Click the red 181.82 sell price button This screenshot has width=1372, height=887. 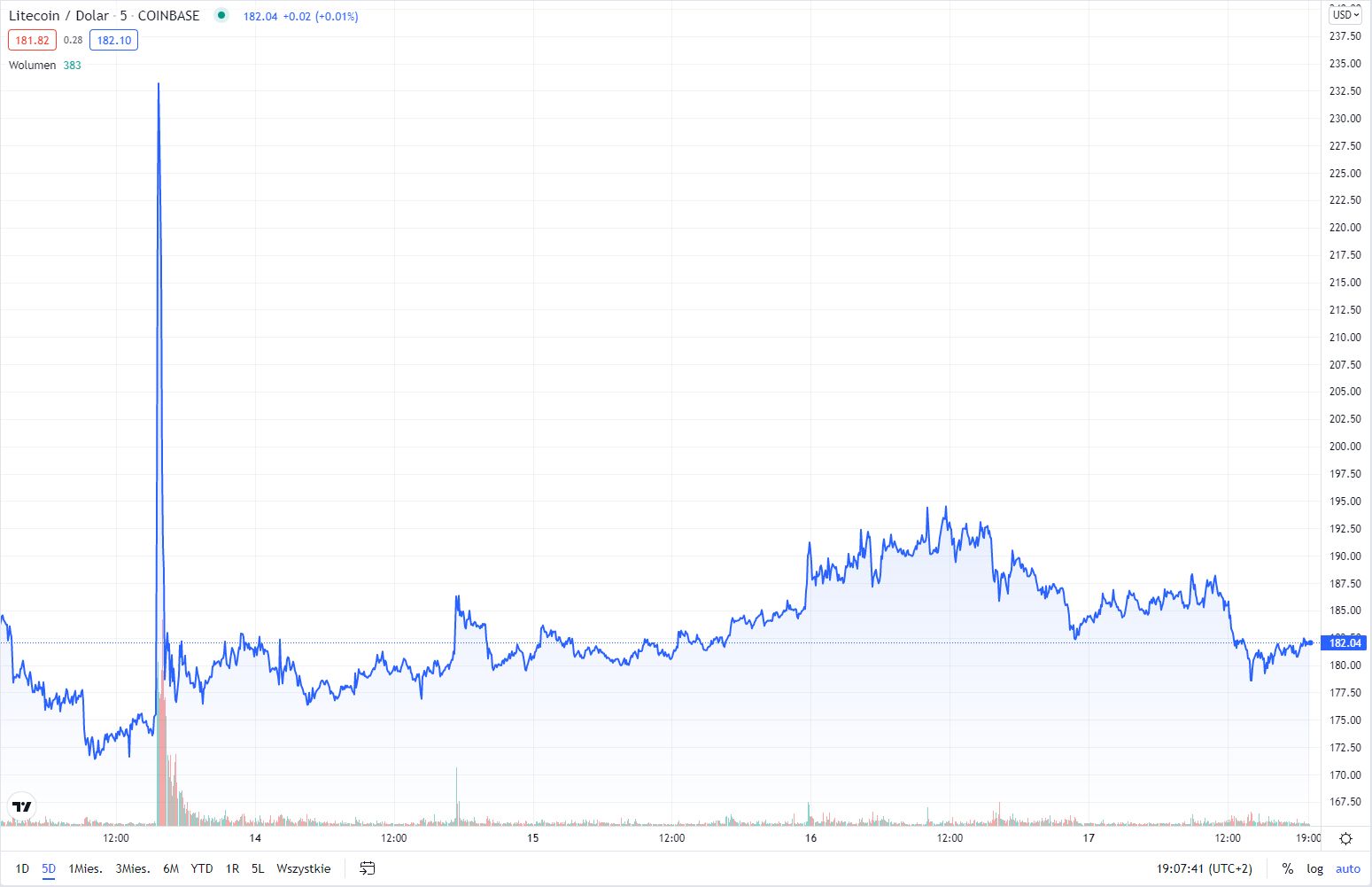pyautogui.click(x=33, y=40)
